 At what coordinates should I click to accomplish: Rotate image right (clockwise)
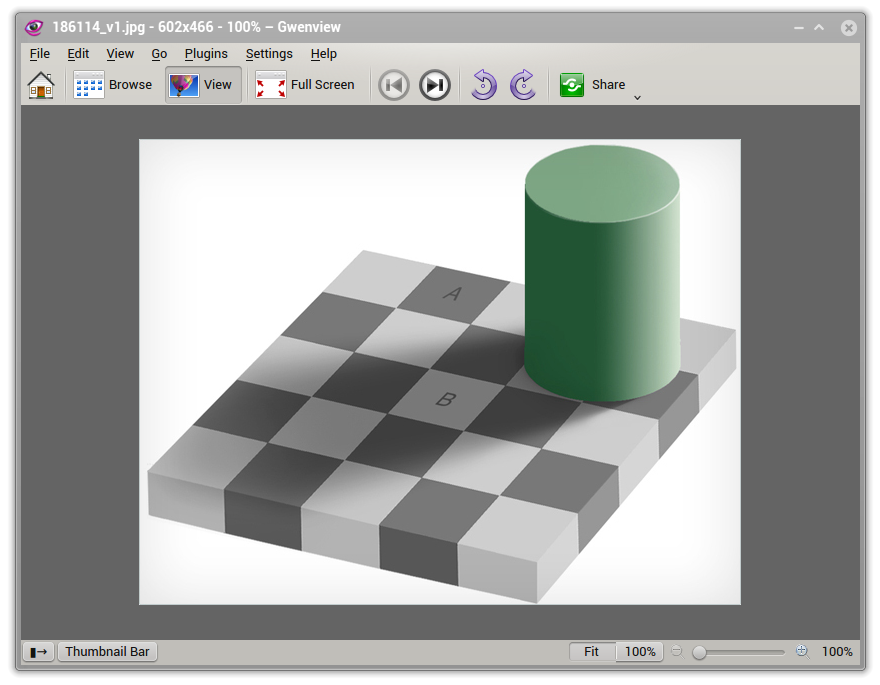point(523,85)
